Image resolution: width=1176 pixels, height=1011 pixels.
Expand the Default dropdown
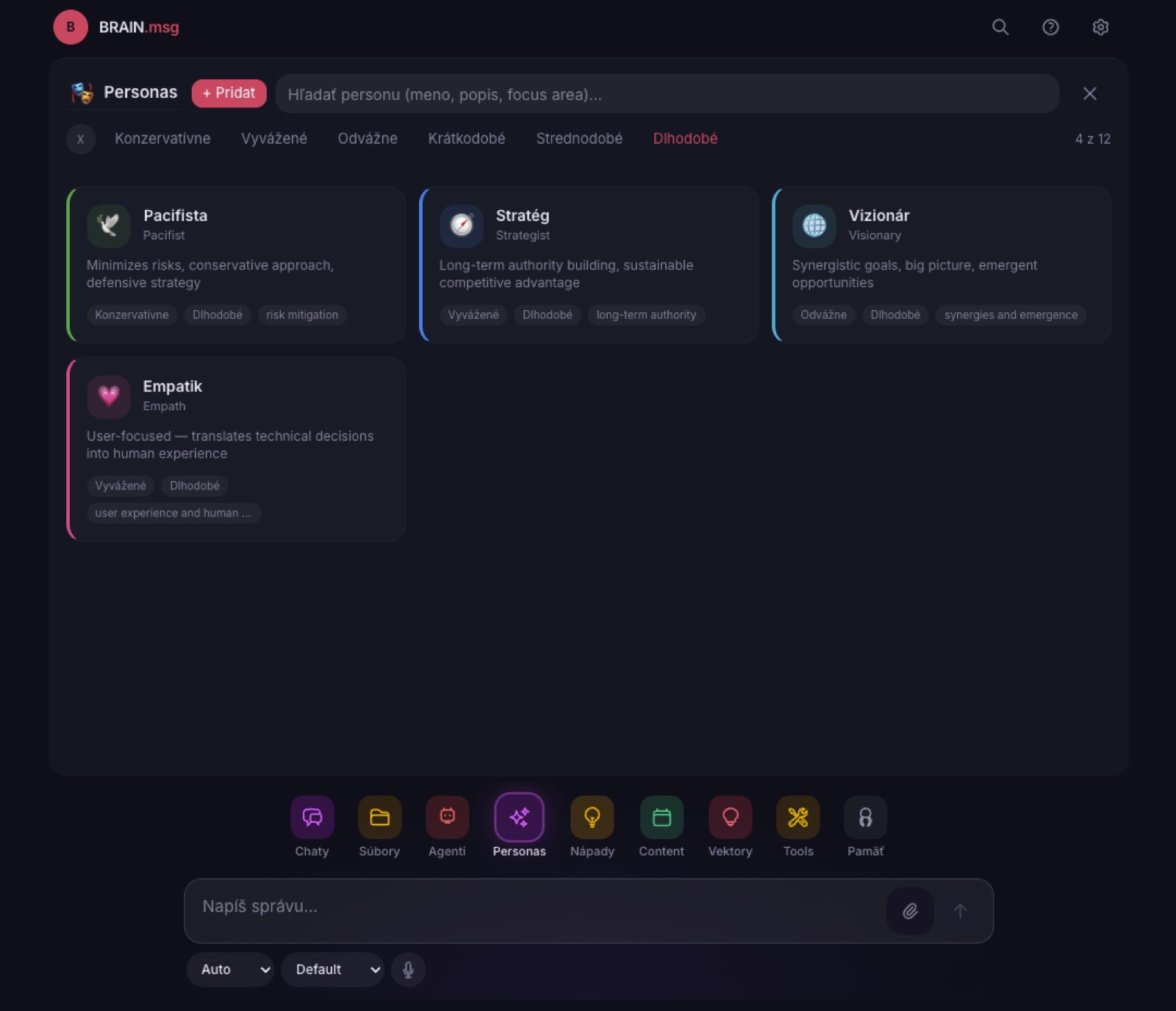[332, 970]
